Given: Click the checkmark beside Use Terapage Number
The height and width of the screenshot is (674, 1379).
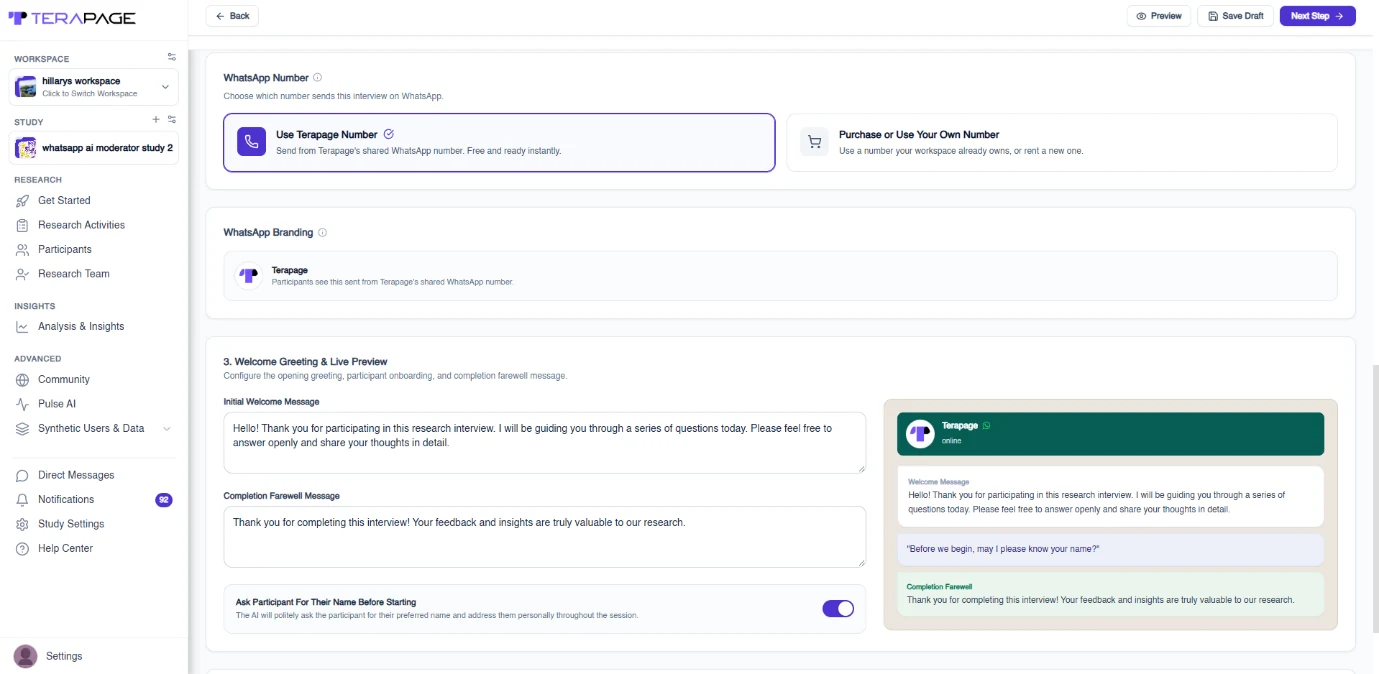Looking at the screenshot, I should (x=389, y=134).
